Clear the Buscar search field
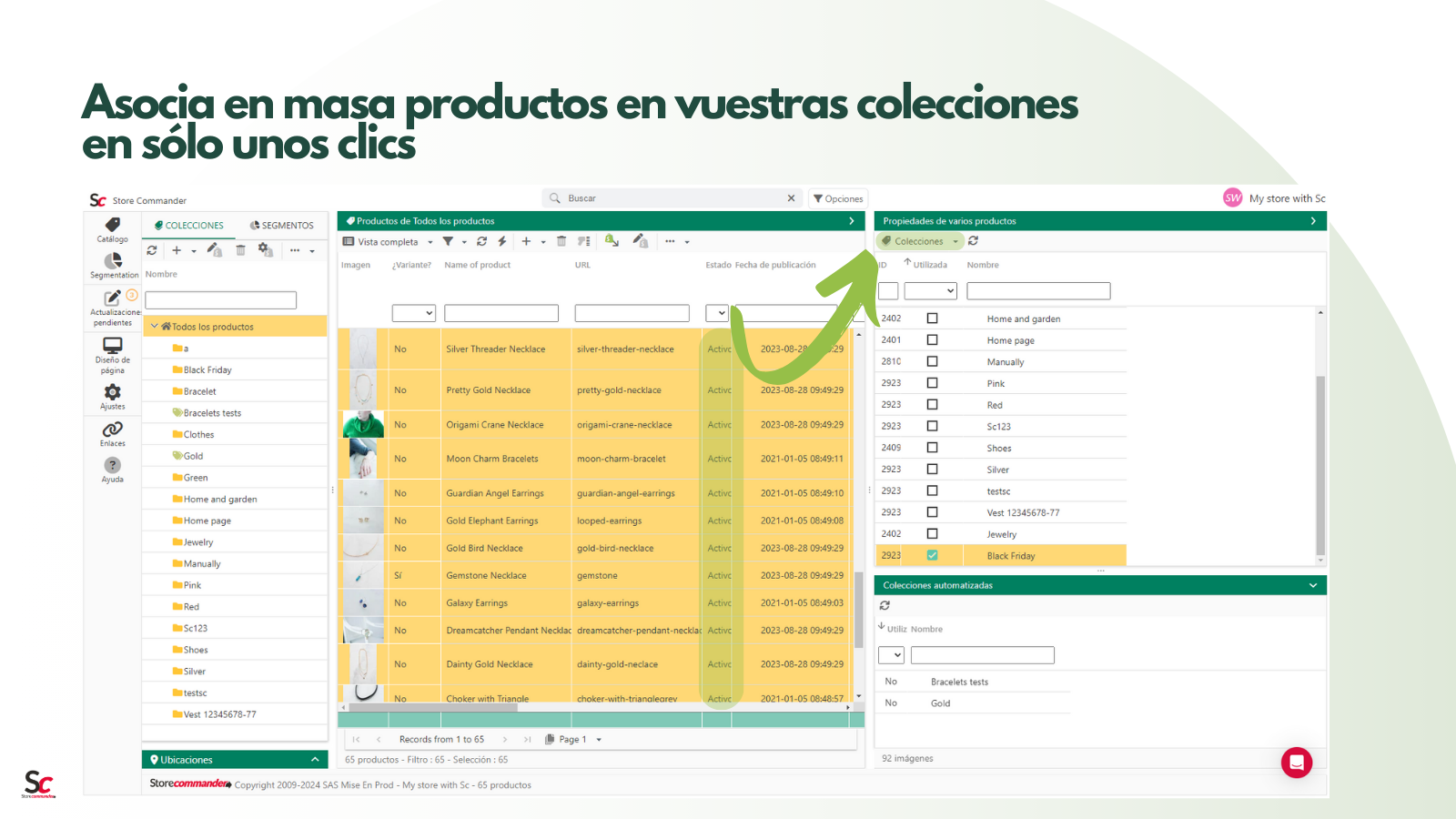This screenshot has height=819, width=1456. (x=791, y=198)
